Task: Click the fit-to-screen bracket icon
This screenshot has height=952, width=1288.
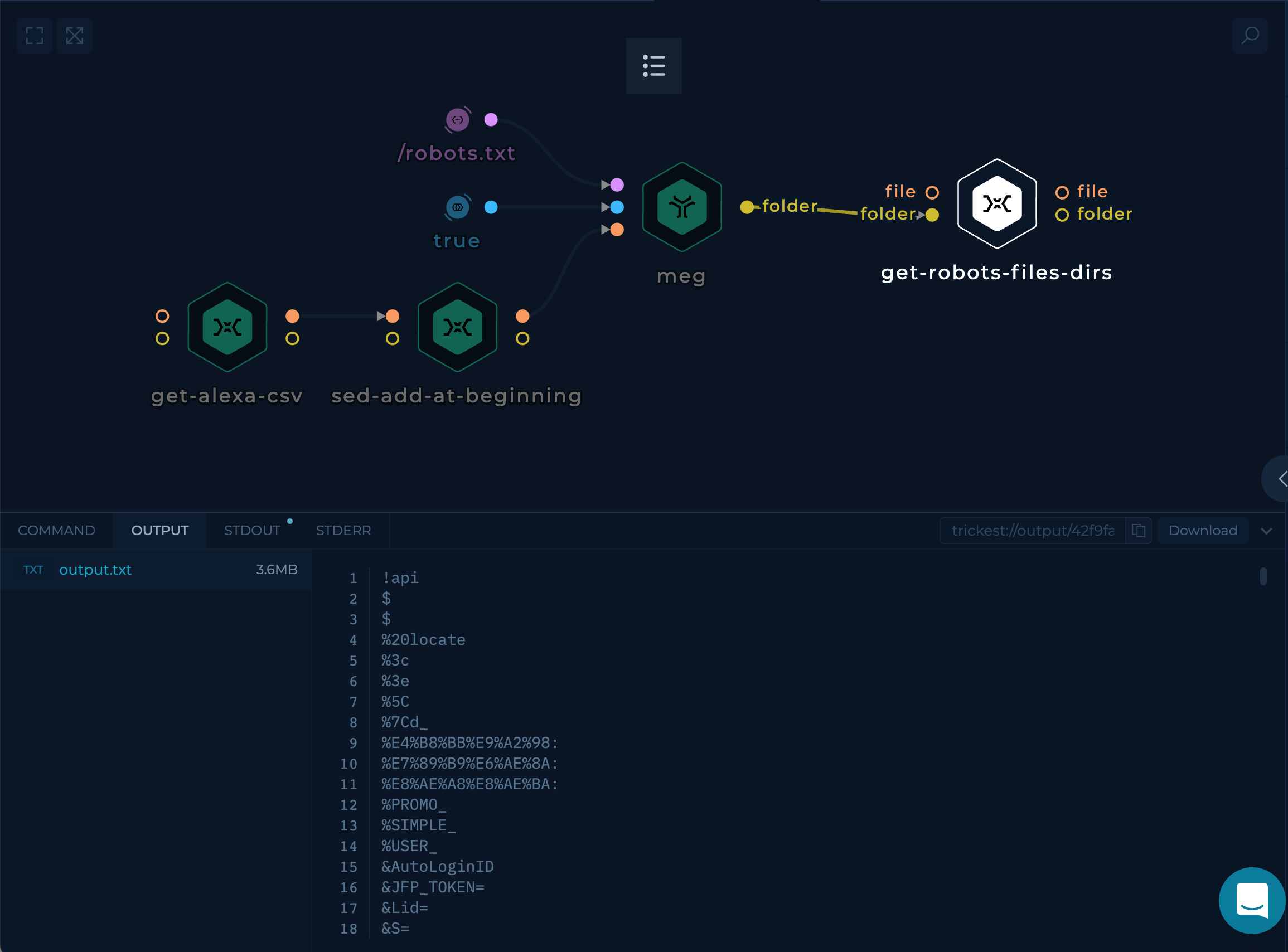Action: point(35,36)
